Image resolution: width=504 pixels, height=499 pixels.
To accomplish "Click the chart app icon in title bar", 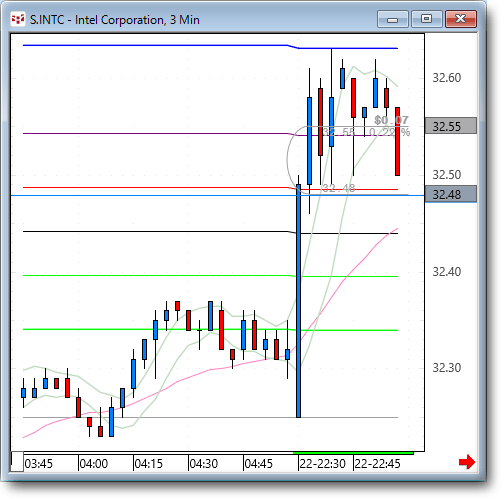I will point(18,19).
